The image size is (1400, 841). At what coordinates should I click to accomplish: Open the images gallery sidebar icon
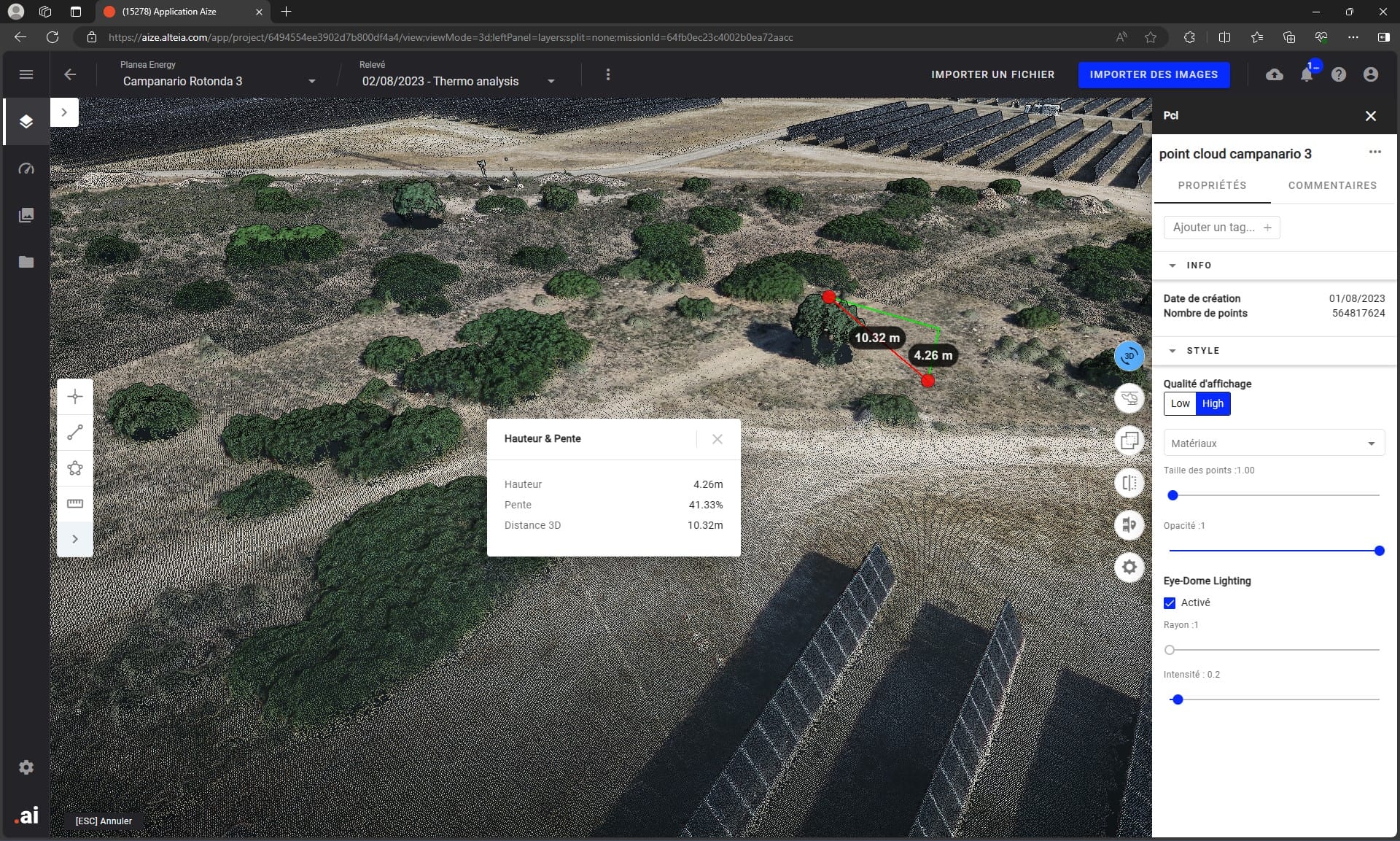coord(26,215)
